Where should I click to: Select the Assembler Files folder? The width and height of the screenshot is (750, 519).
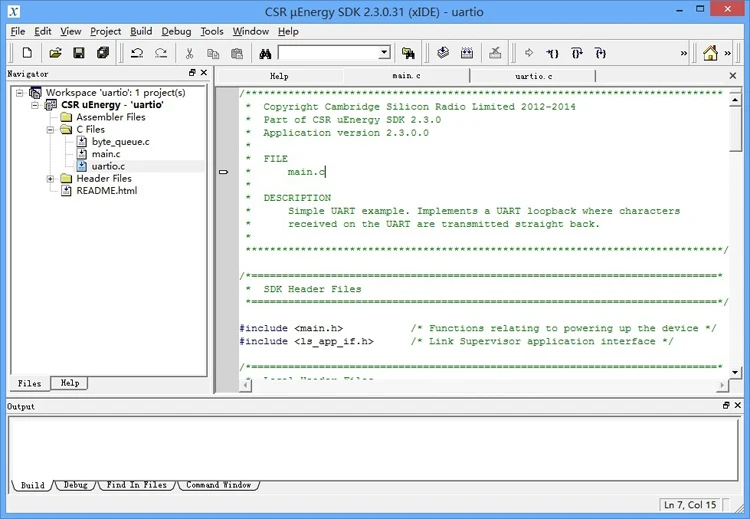pyautogui.click(x=110, y=117)
